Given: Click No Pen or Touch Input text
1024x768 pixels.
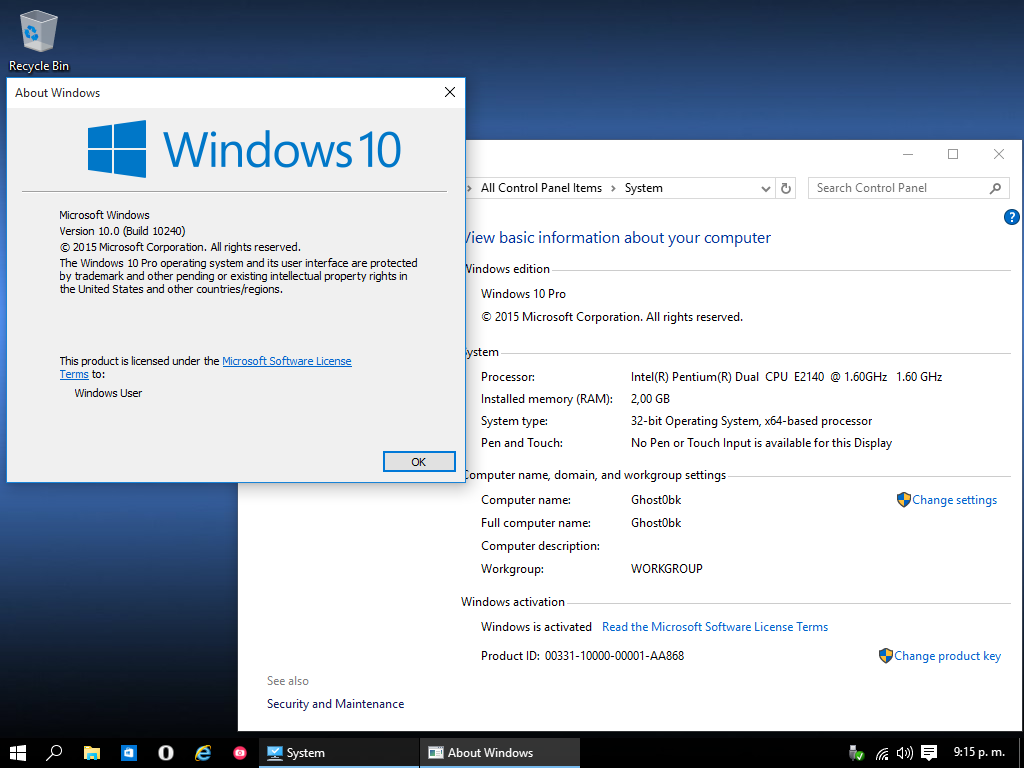Looking at the screenshot, I should 761,443.
